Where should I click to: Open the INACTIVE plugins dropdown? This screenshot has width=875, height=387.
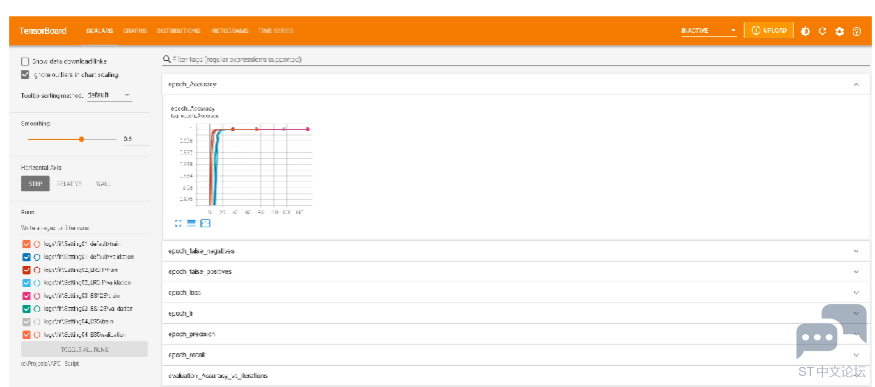pos(709,31)
